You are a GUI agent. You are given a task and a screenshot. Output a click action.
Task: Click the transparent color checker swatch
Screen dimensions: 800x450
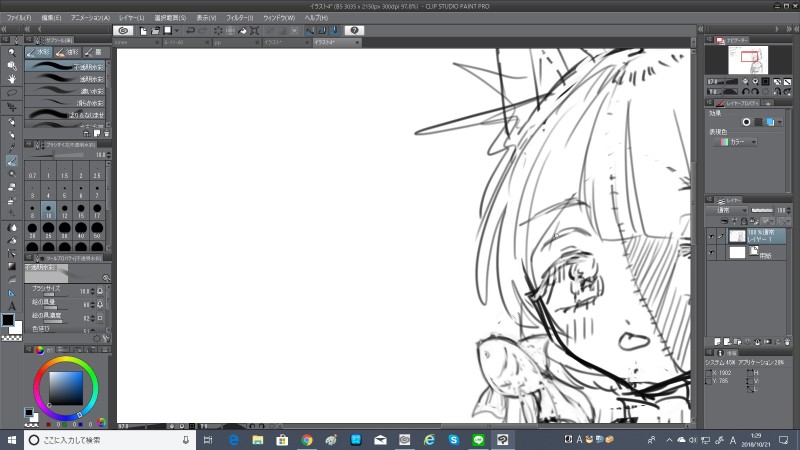11,337
